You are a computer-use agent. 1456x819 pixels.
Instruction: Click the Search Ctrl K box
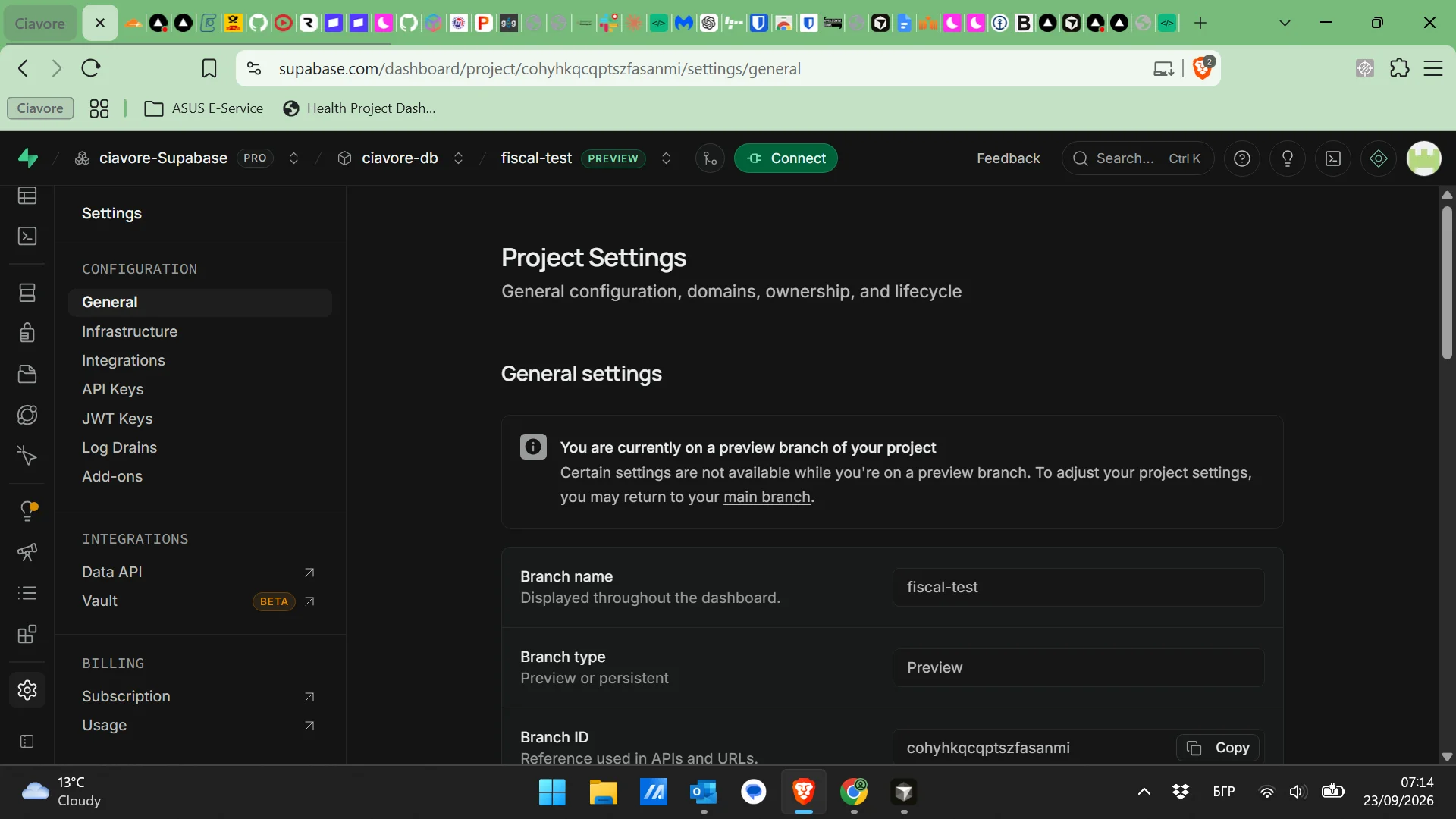[x=1137, y=158]
